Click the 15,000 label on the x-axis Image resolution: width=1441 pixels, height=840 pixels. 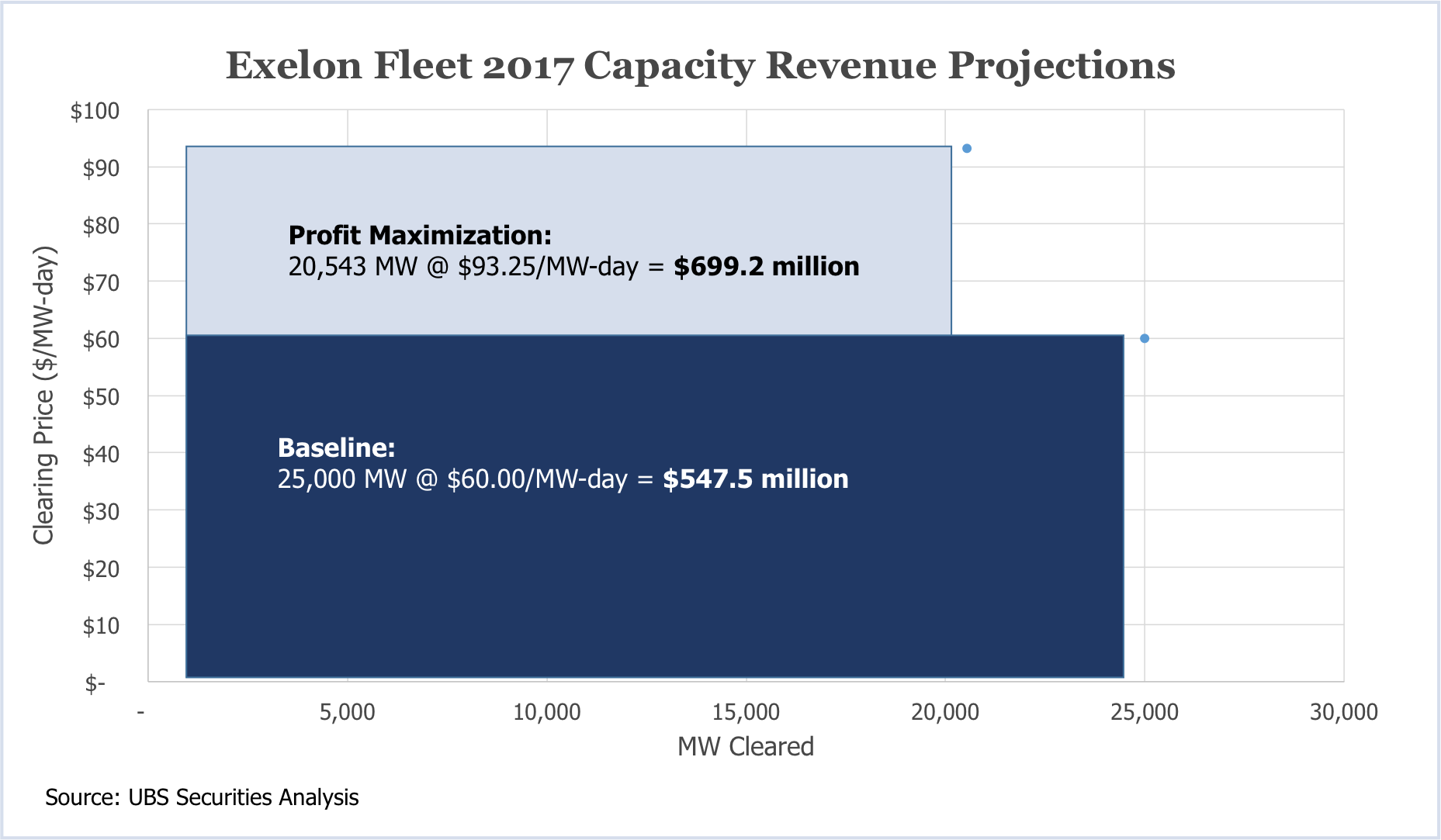[x=746, y=712]
